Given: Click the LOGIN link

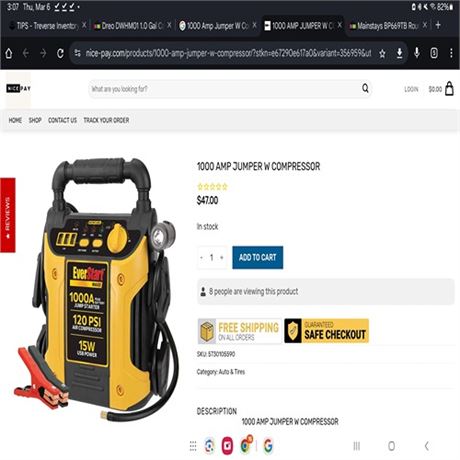Looking at the screenshot, I should pos(411,89).
